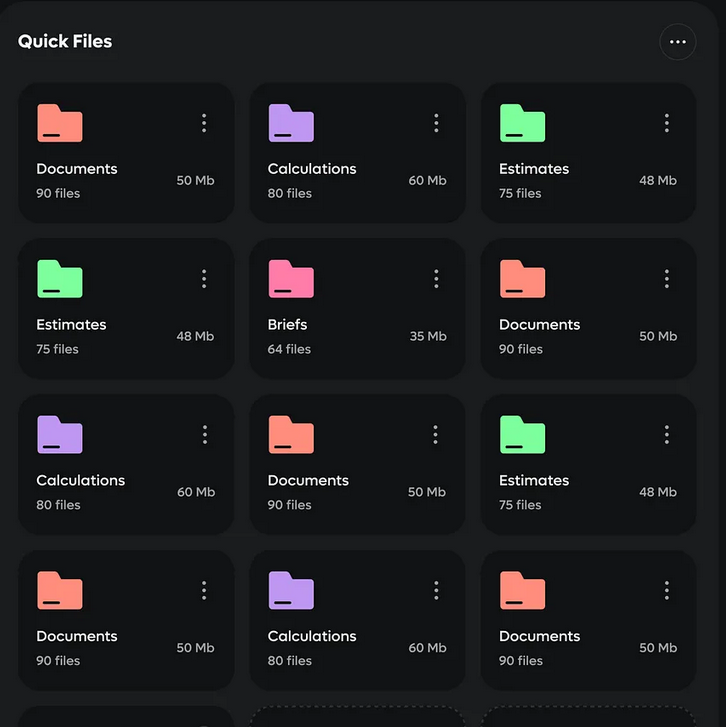Open the third-row Documents card's three-dot menu
This screenshot has height=727, width=726.
pyautogui.click(x=435, y=434)
